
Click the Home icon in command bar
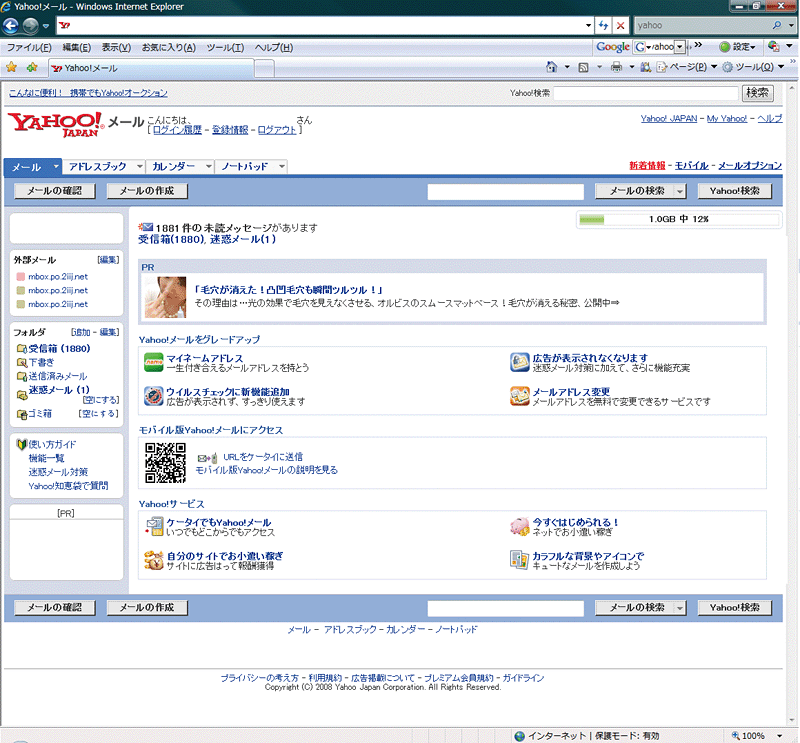(x=552, y=67)
